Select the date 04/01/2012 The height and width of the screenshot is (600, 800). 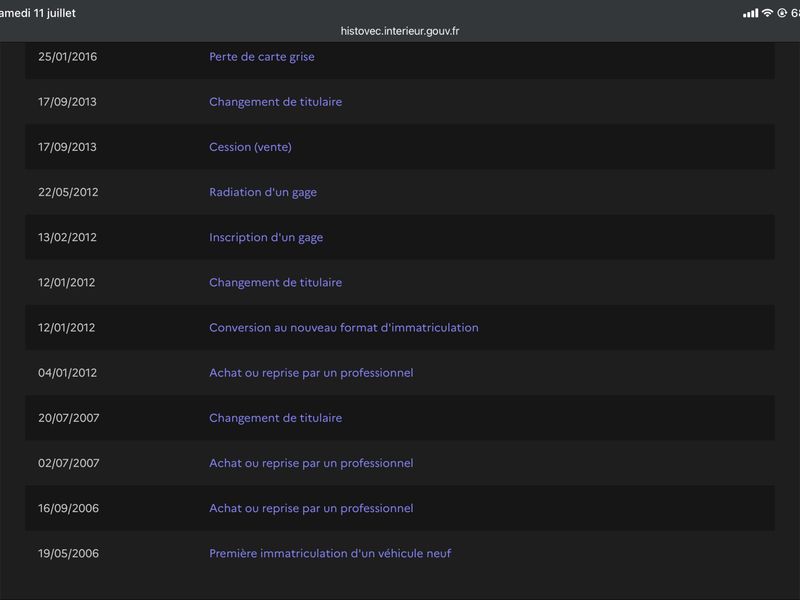coord(67,373)
